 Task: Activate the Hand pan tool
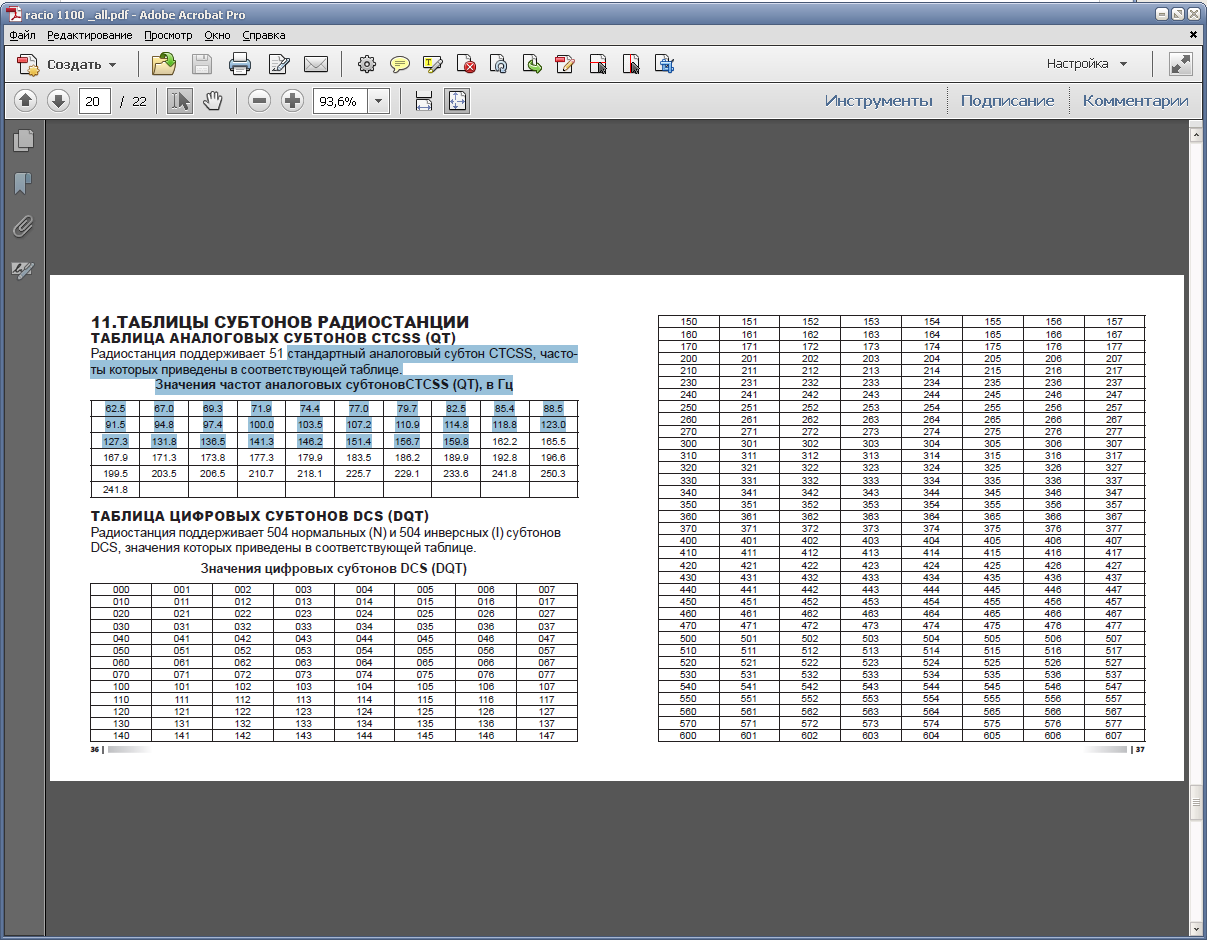pos(212,101)
